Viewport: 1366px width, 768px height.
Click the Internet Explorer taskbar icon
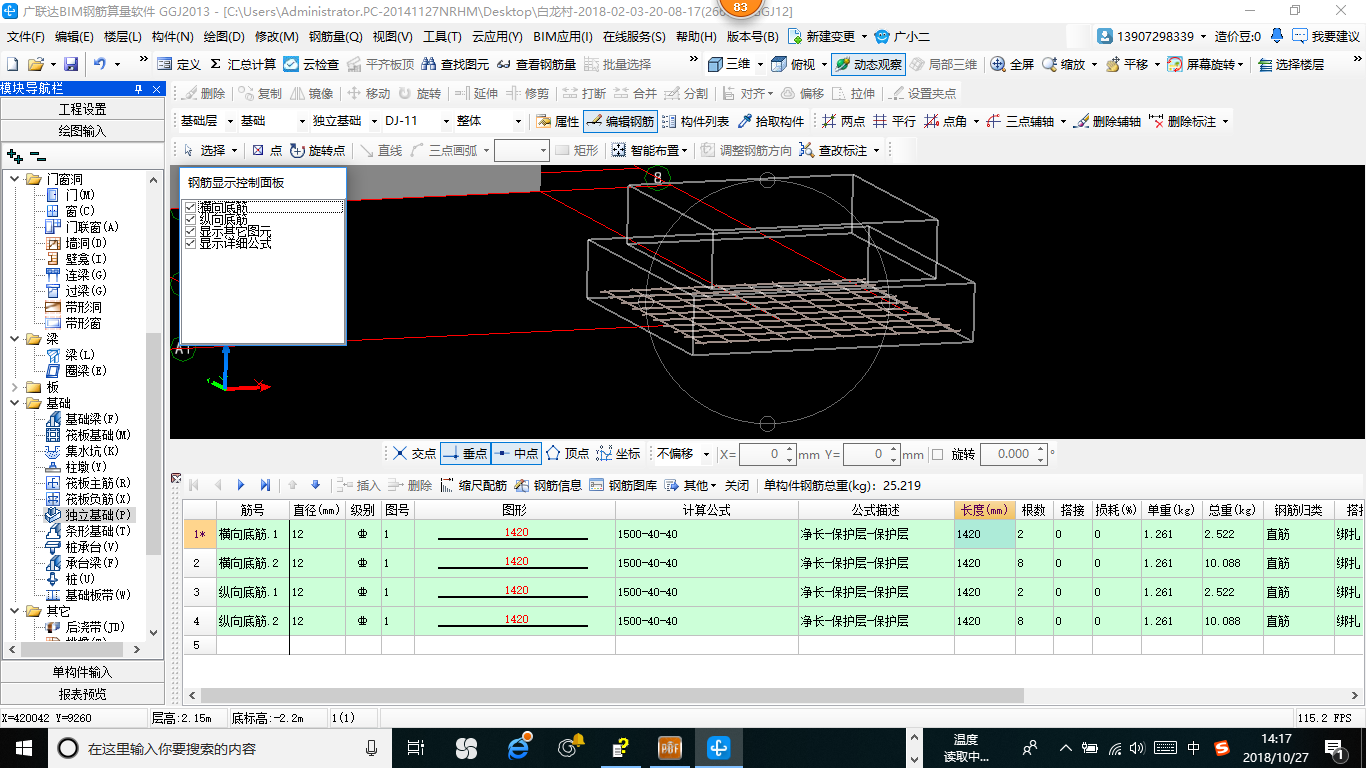(x=518, y=747)
